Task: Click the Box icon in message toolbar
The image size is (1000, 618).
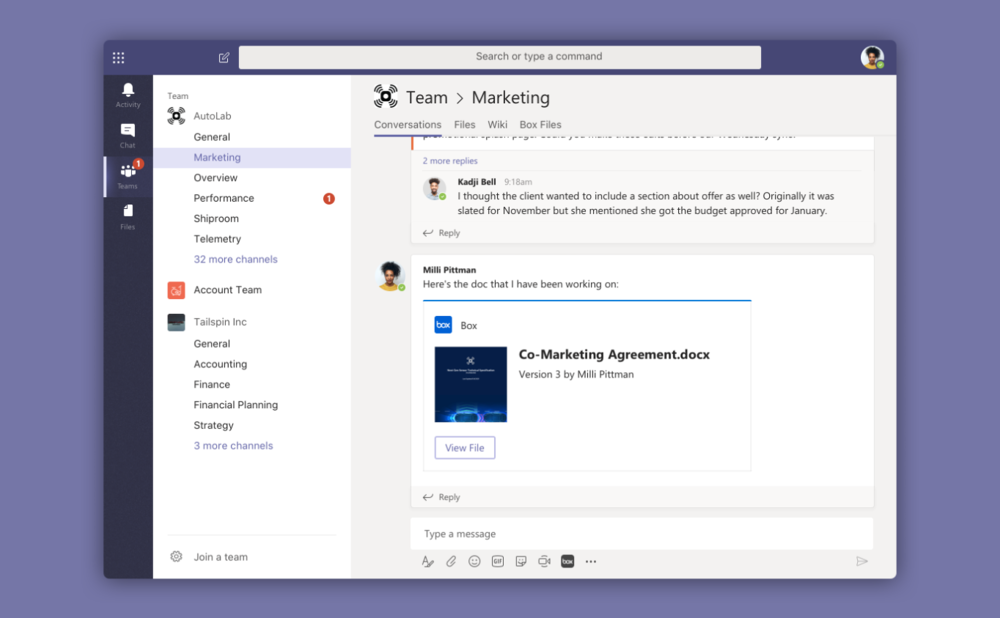Action: coord(567,562)
